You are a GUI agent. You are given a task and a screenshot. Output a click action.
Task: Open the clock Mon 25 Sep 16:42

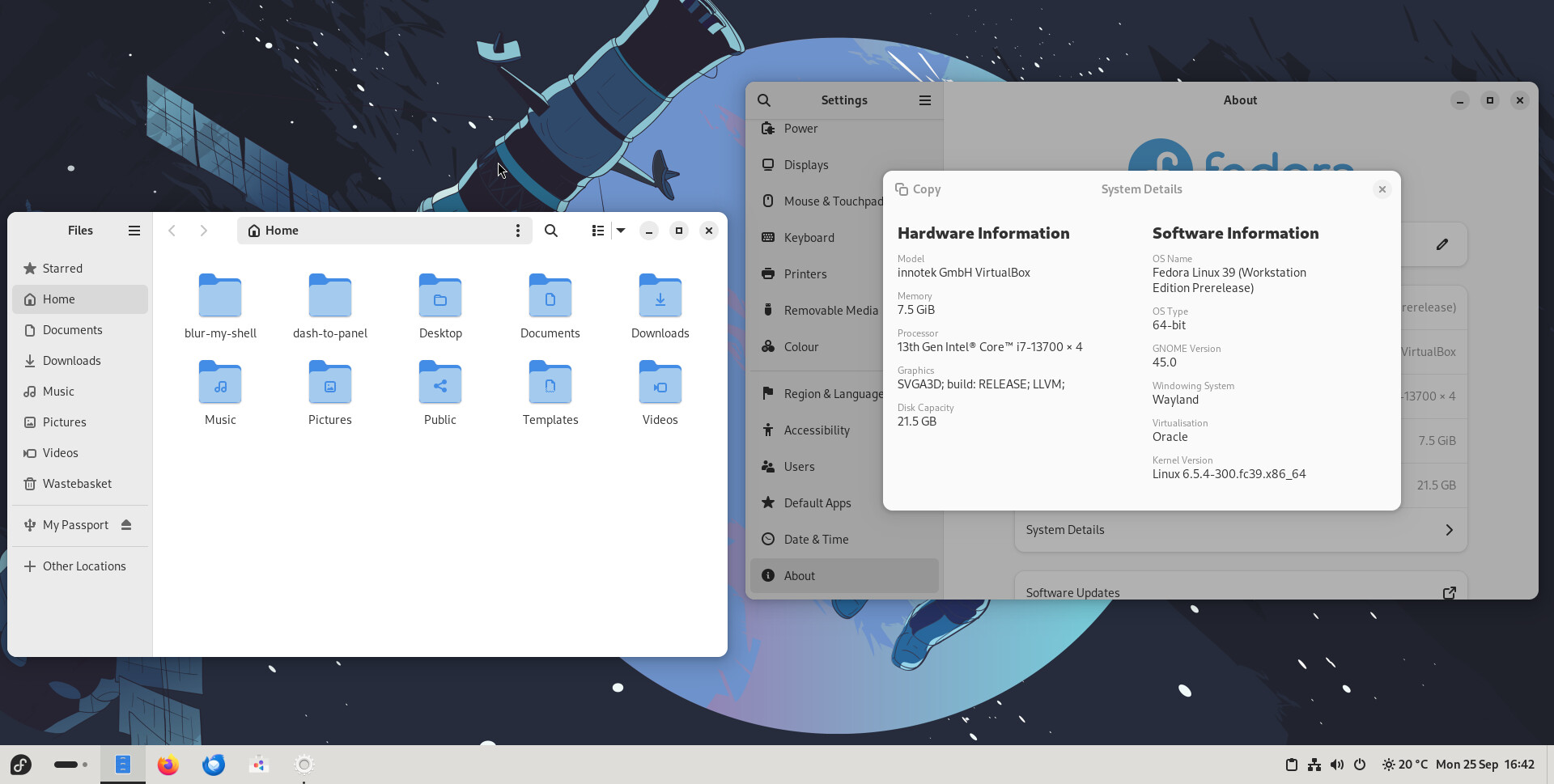pos(1485,765)
